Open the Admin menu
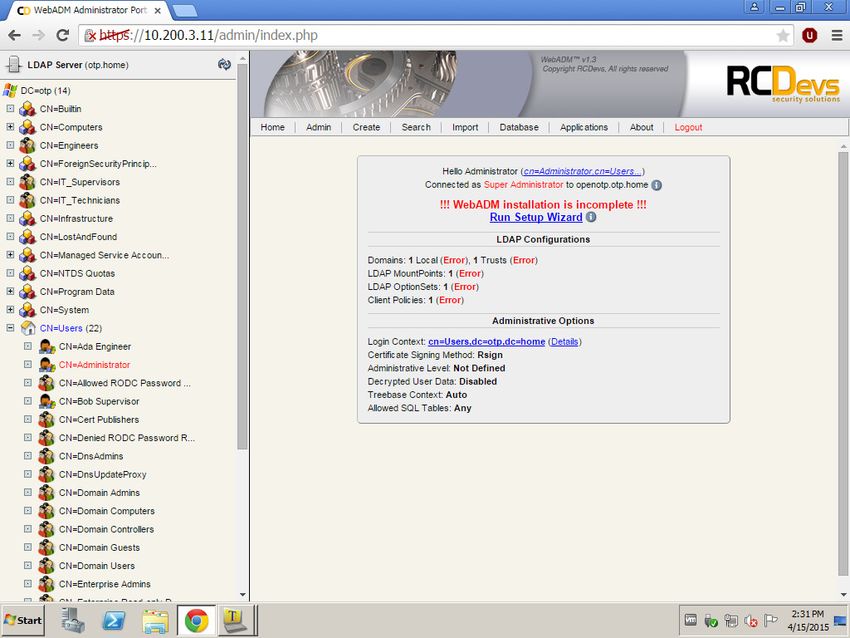850x638 pixels. [x=318, y=127]
